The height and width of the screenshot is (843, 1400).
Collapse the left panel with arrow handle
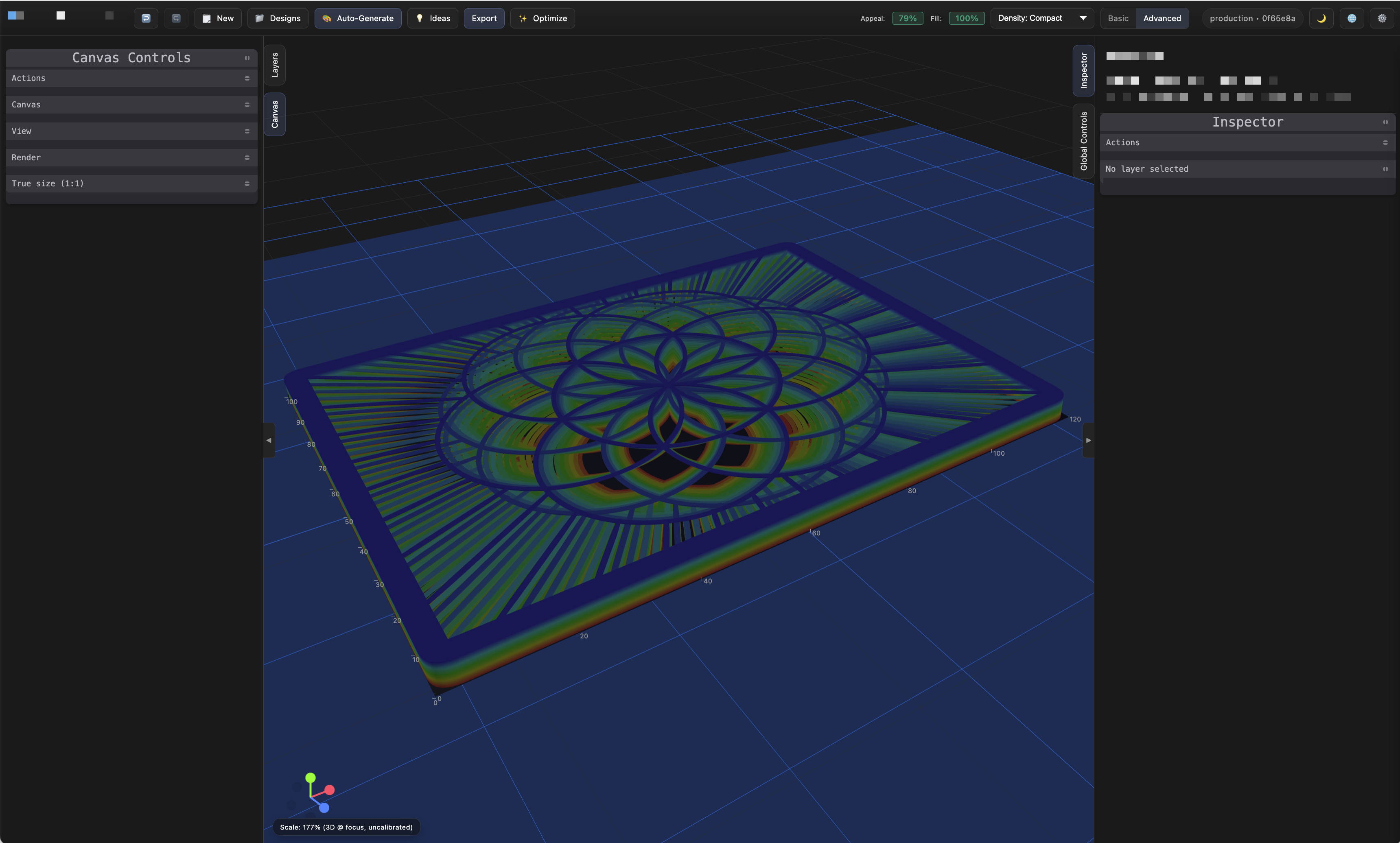[x=269, y=440]
